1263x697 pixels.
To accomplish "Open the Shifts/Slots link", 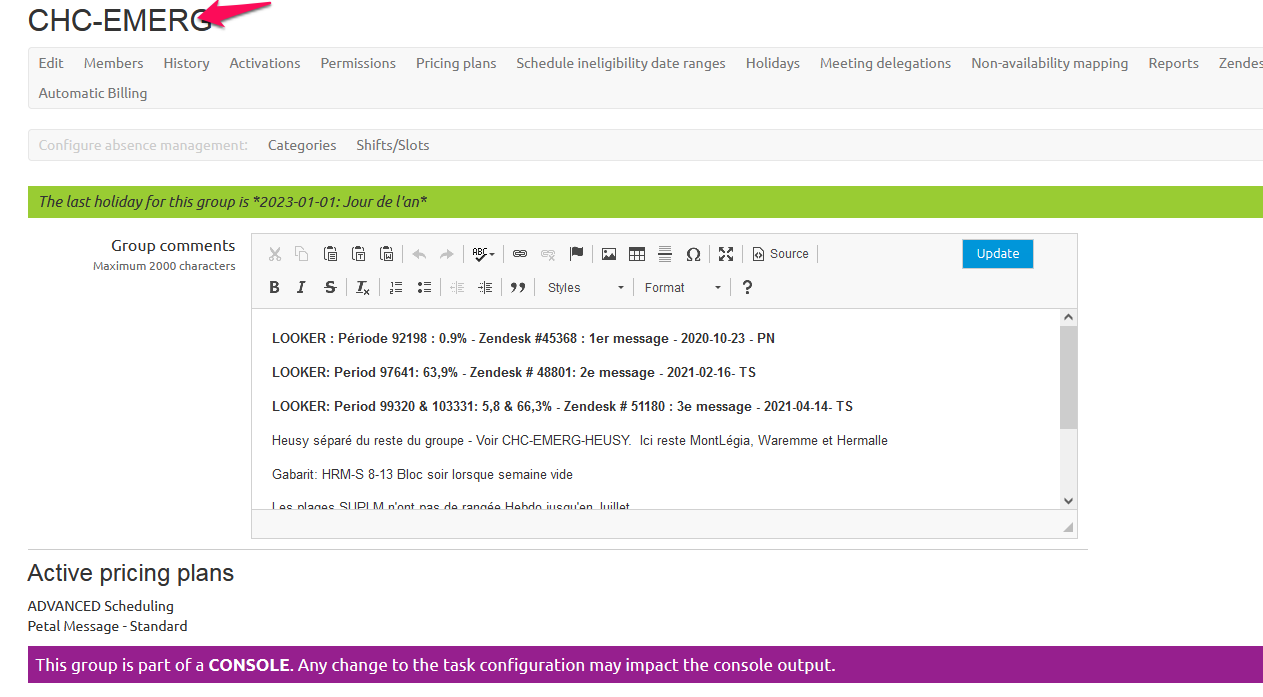I will point(393,145).
